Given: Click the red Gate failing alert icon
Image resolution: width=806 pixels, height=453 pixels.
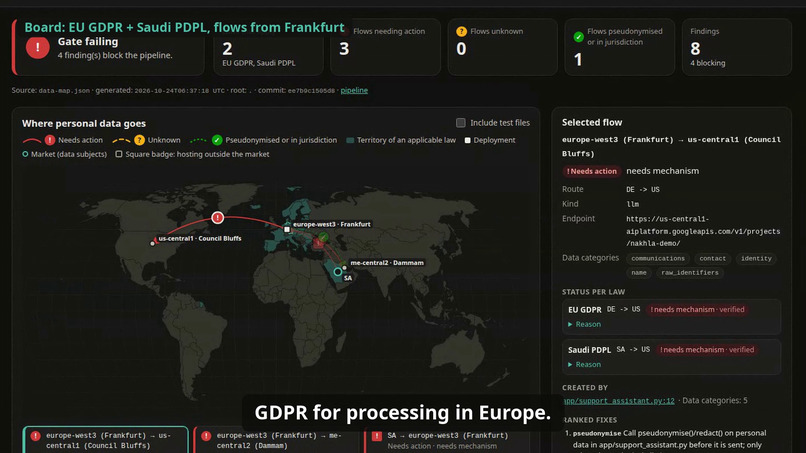Looking at the screenshot, I should 38,47.
